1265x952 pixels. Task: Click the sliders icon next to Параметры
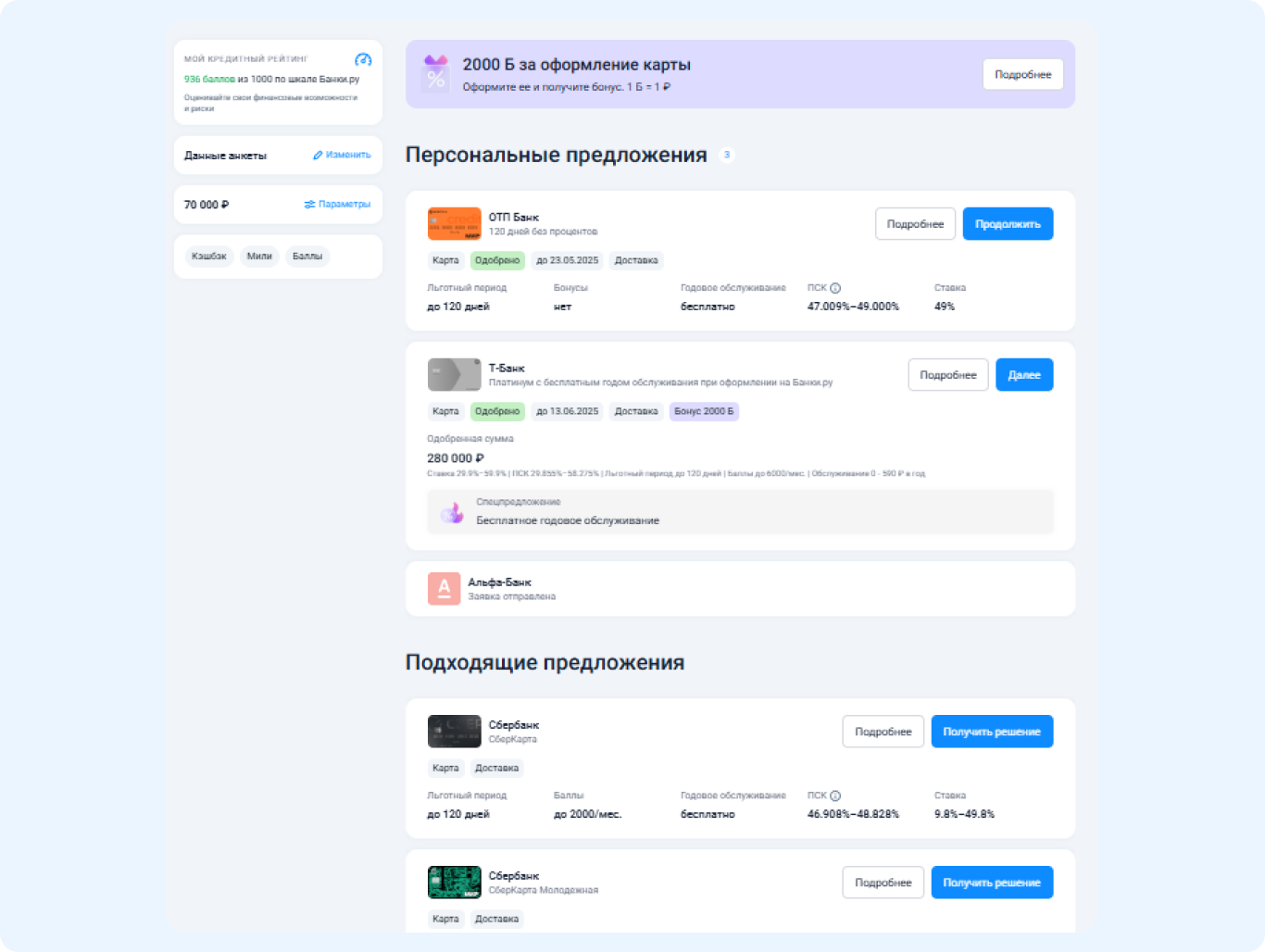click(309, 205)
